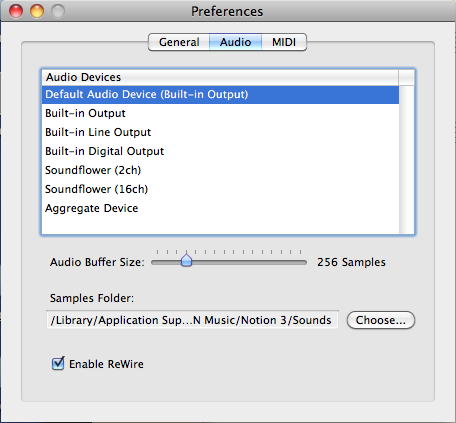The height and width of the screenshot is (423, 456).
Task: Select Soundflower (16ch) device
Action: (220, 189)
